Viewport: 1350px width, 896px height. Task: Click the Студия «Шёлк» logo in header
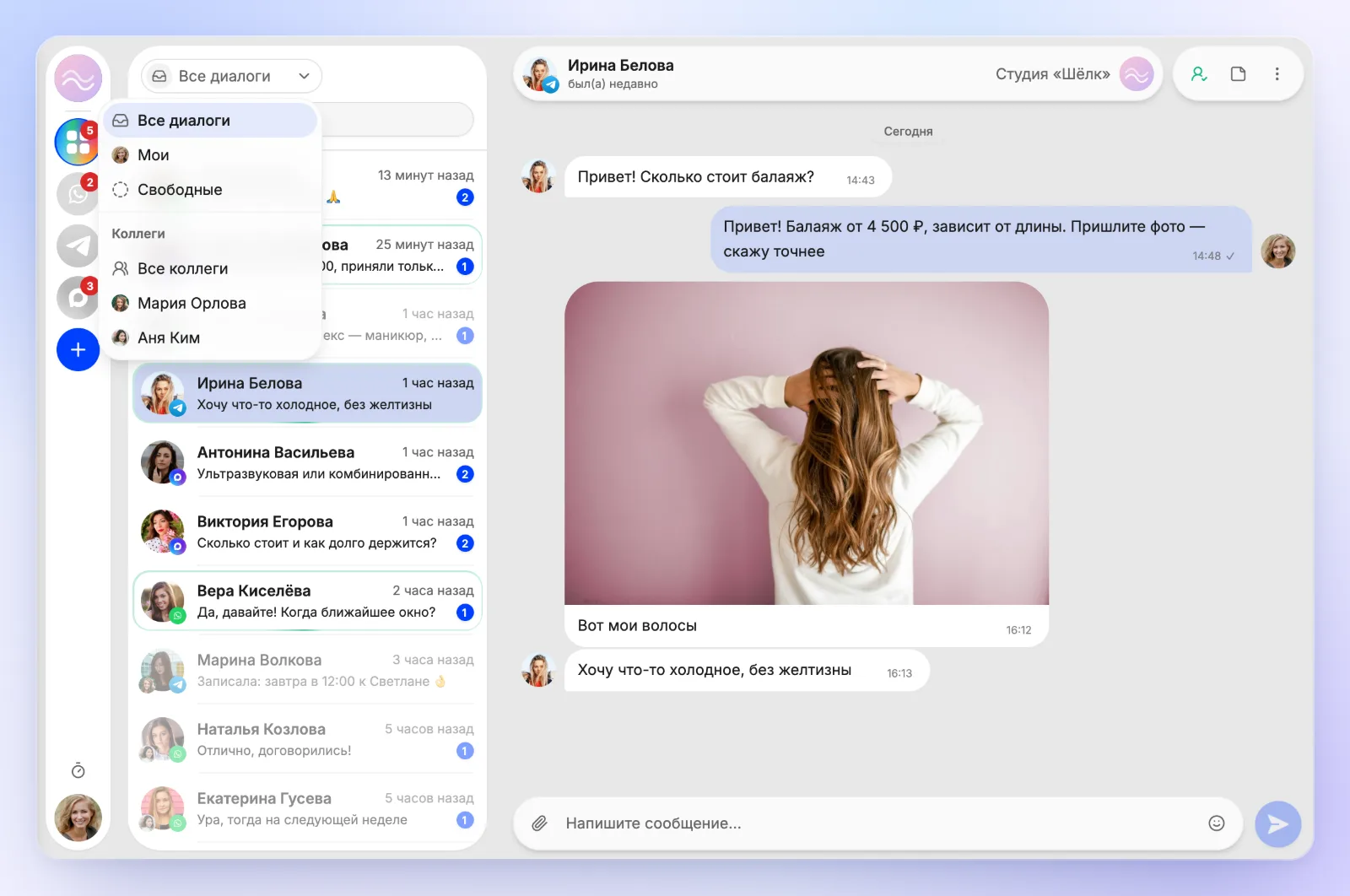[1136, 74]
